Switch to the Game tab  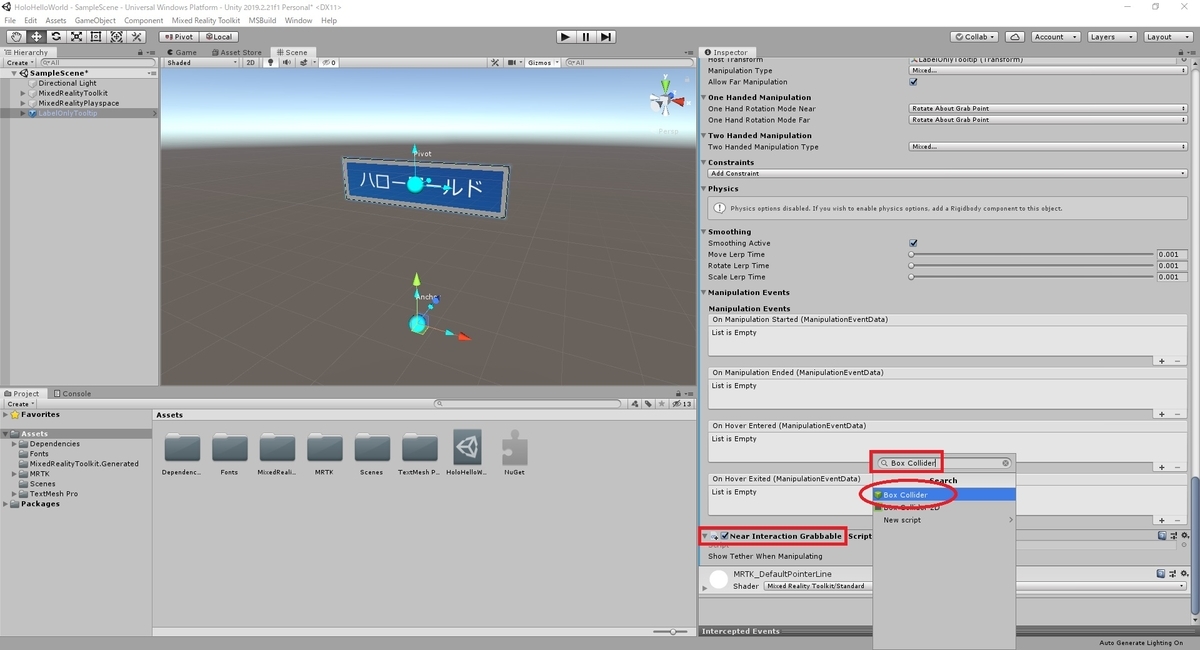183,52
